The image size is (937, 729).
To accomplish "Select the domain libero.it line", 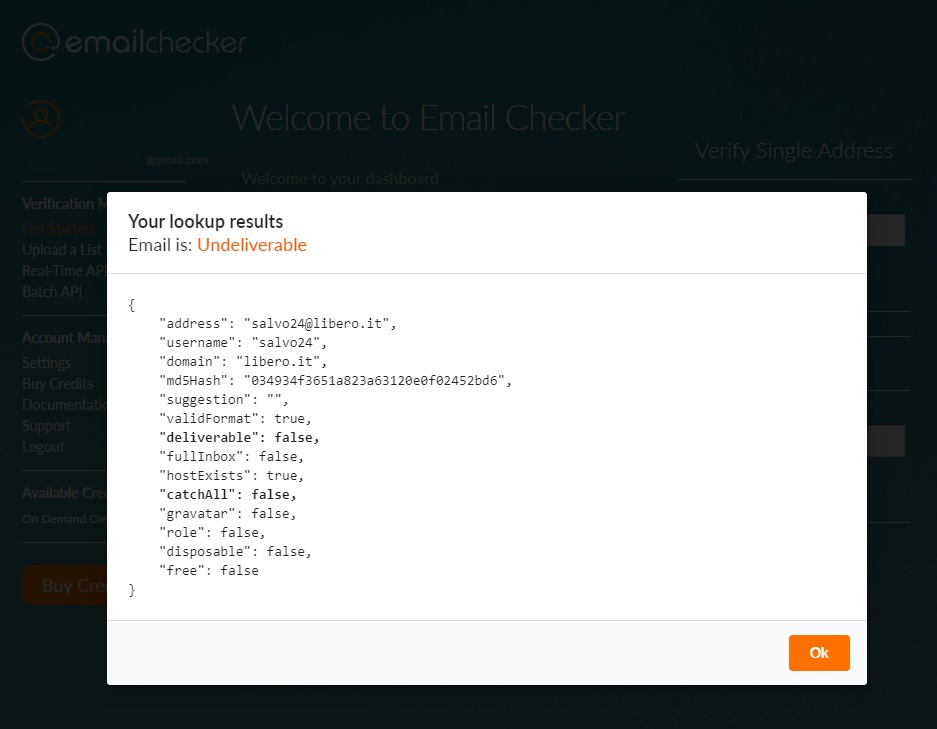I will click(x=243, y=362).
